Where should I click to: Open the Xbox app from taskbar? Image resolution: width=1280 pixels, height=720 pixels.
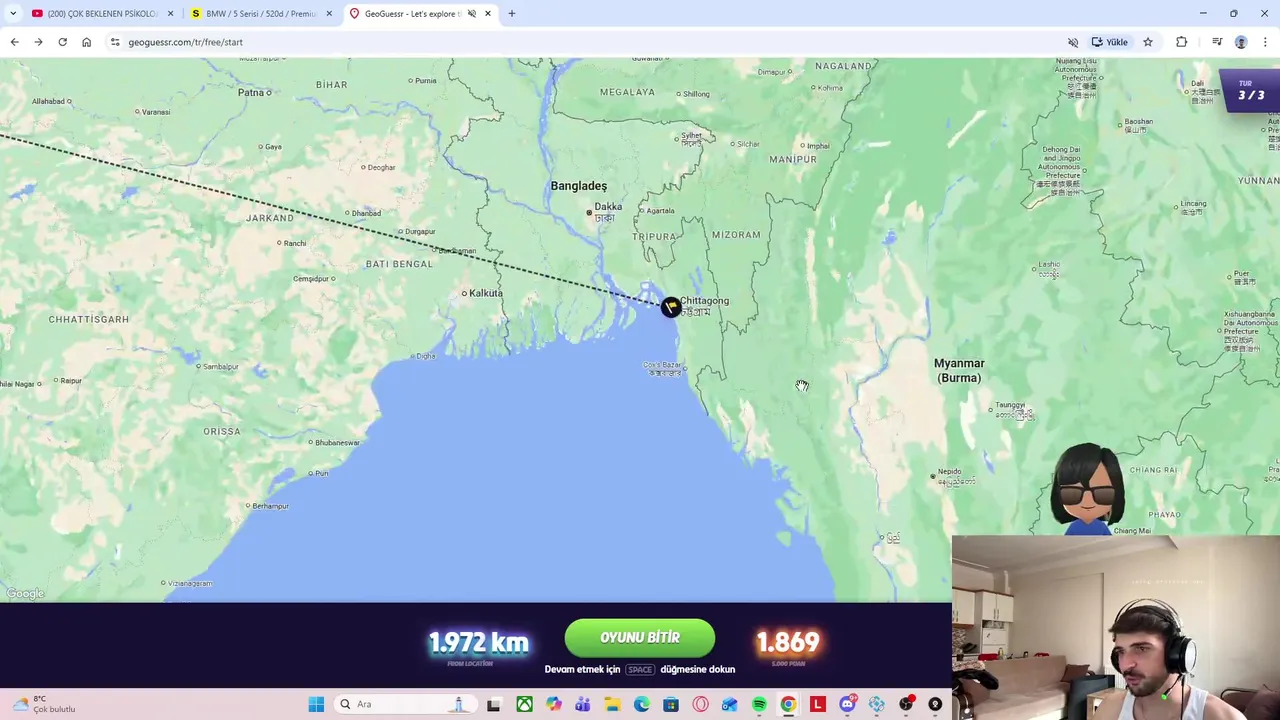[524, 704]
